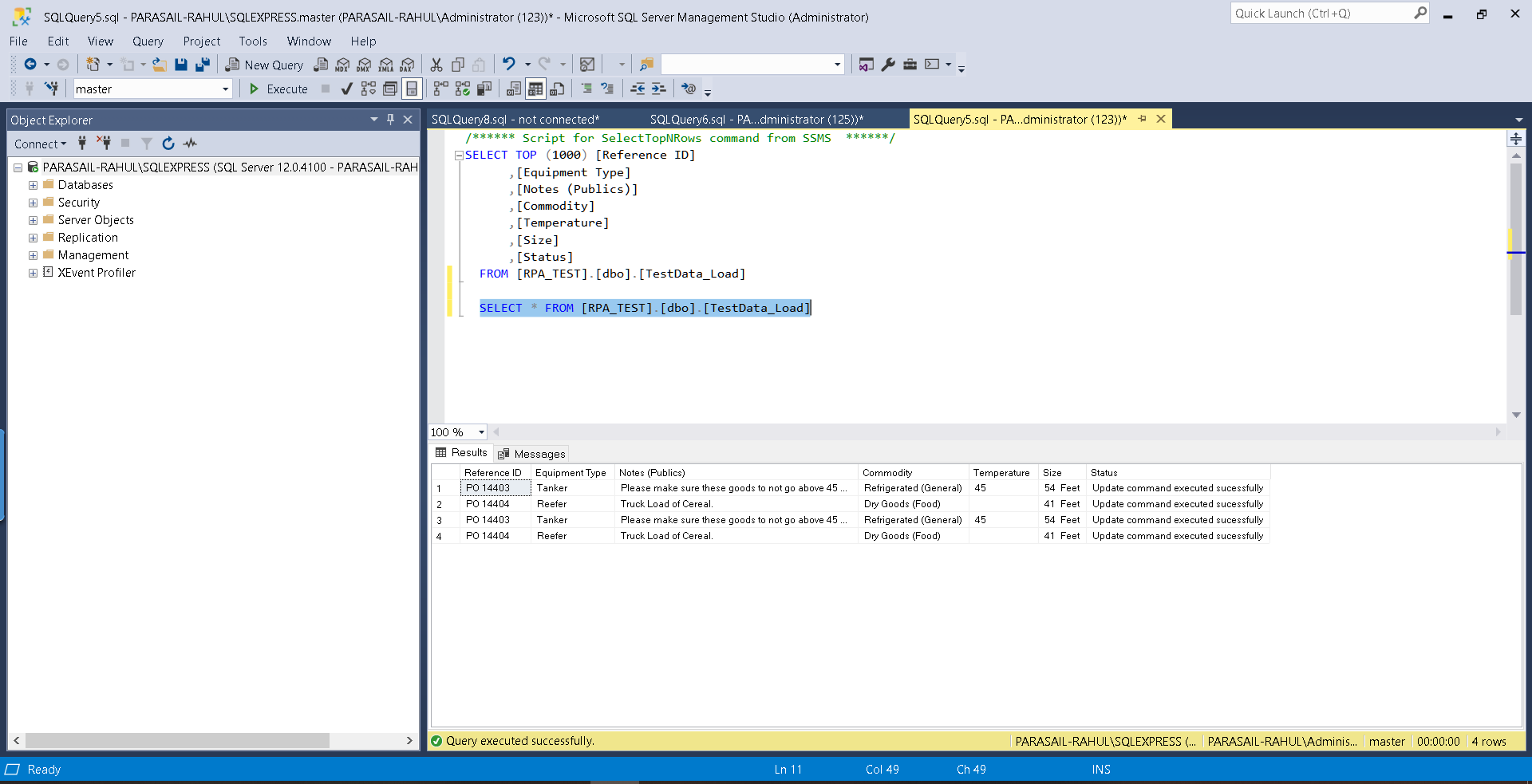Click the Undo arrow icon
This screenshot has height=784, width=1532.
point(508,65)
